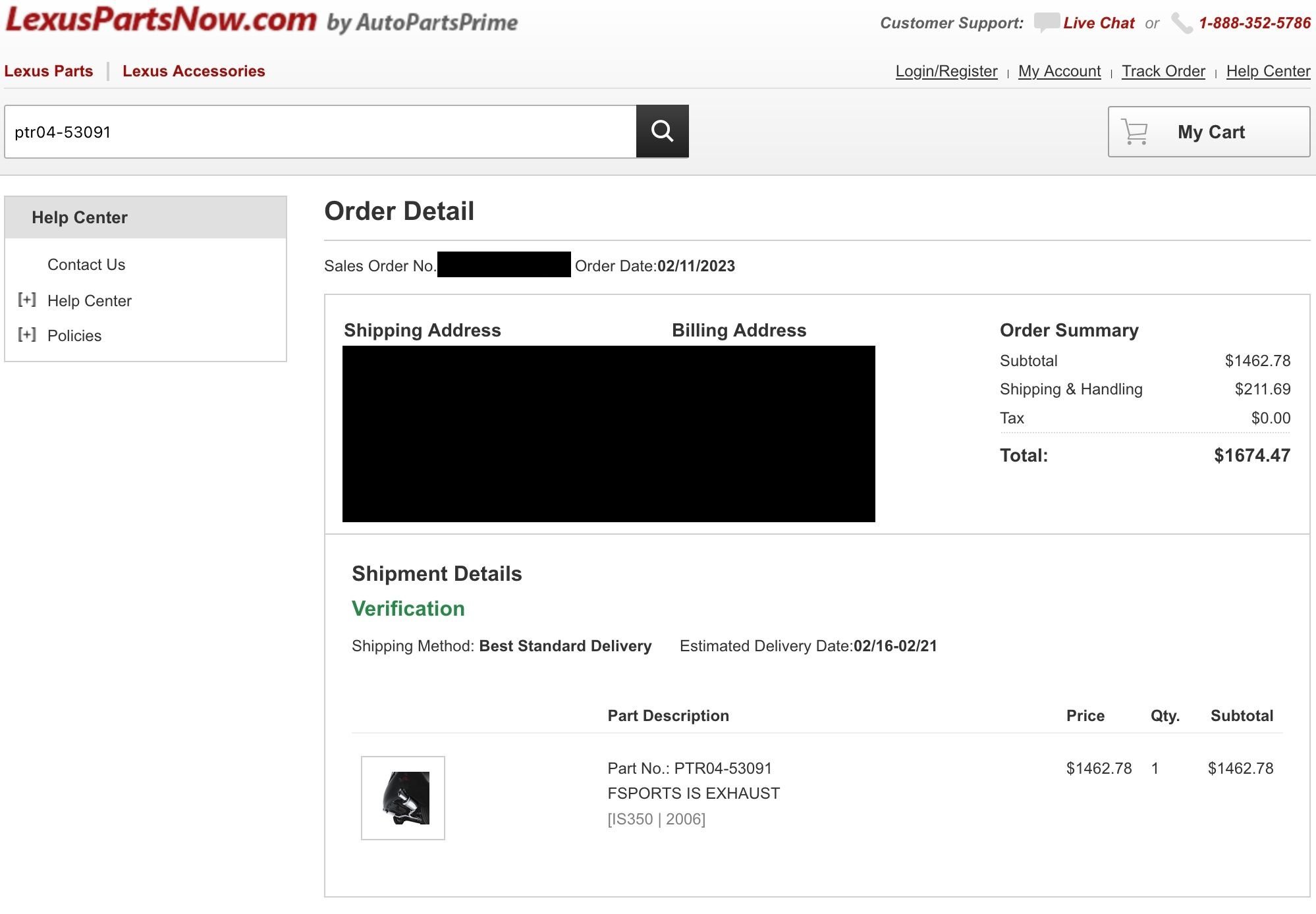Viewport: 1316px width, 914px height.
Task: Start a Live Chat with support
Action: (1099, 23)
